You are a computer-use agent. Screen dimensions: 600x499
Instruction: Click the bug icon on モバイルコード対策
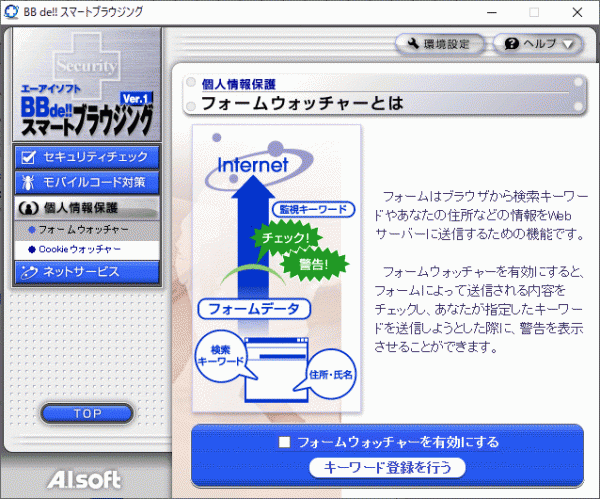tap(28, 183)
